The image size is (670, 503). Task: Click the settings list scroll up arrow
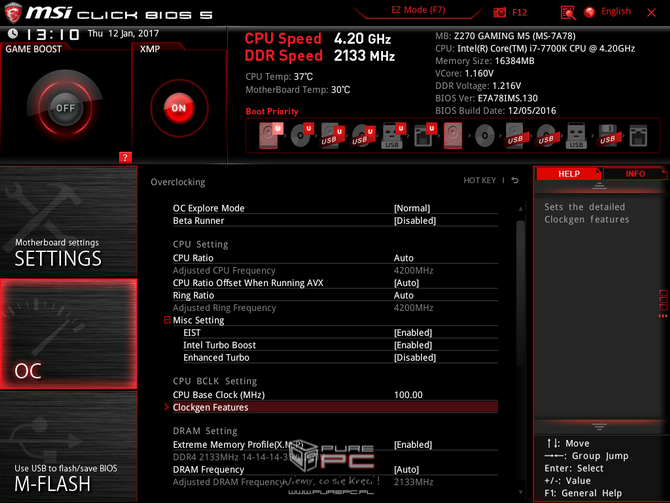point(520,209)
